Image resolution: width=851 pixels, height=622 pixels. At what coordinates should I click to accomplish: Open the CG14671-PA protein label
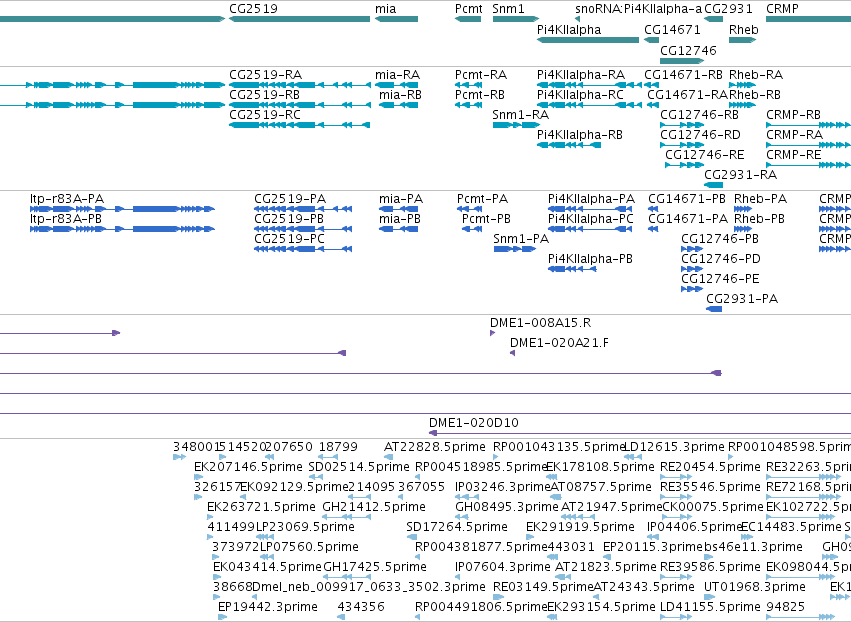point(688,219)
